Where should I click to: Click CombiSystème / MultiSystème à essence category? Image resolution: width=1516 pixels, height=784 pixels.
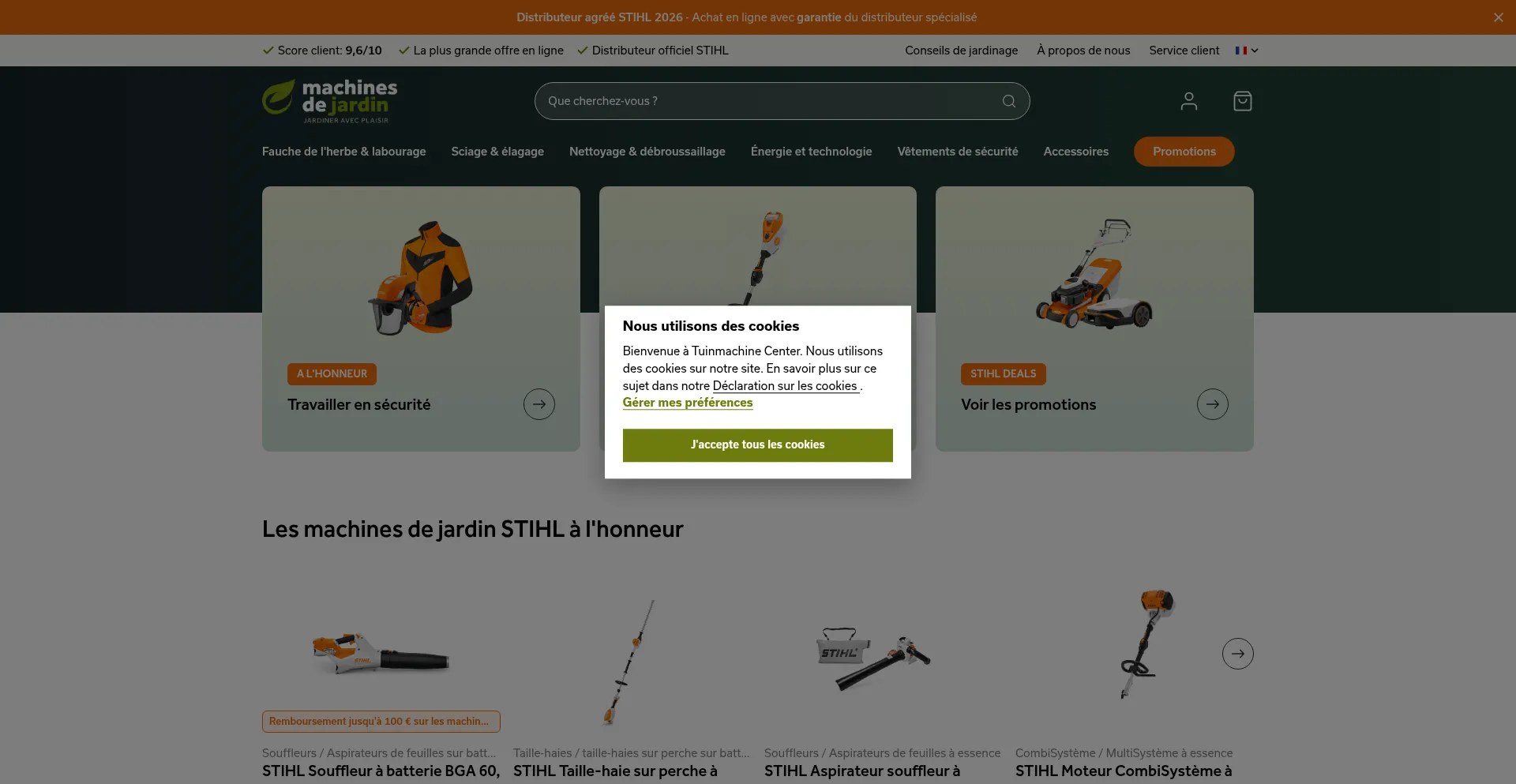click(x=1124, y=753)
